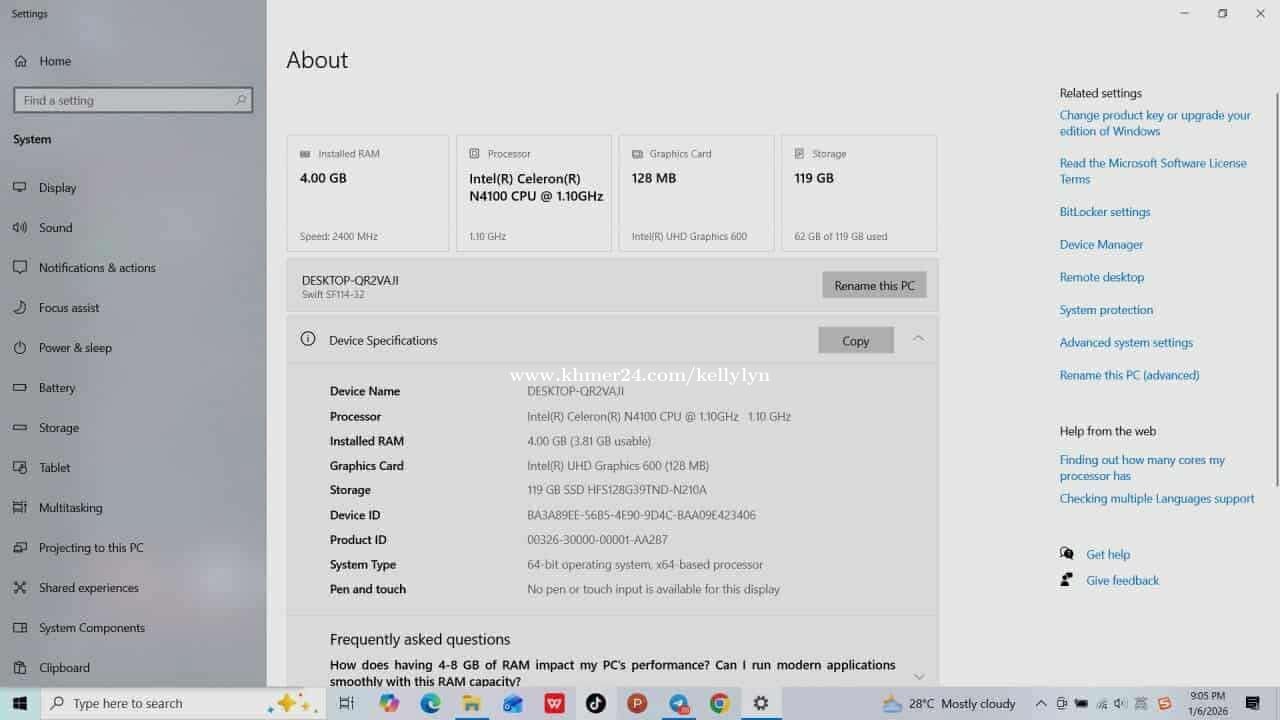The height and width of the screenshot is (720, 1280).
Task: Select the Battery icon in sidebar
Action: point(20,388)
